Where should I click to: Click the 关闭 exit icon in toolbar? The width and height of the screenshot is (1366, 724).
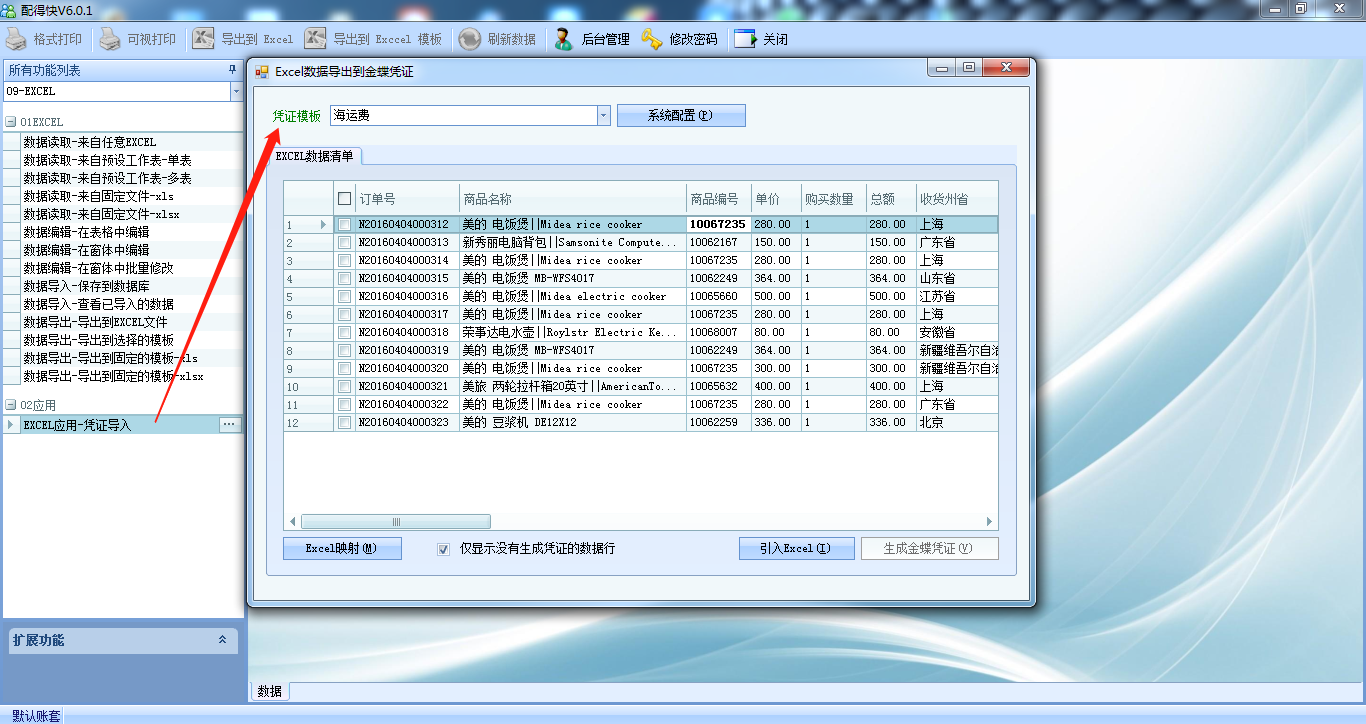coord(746,39)
